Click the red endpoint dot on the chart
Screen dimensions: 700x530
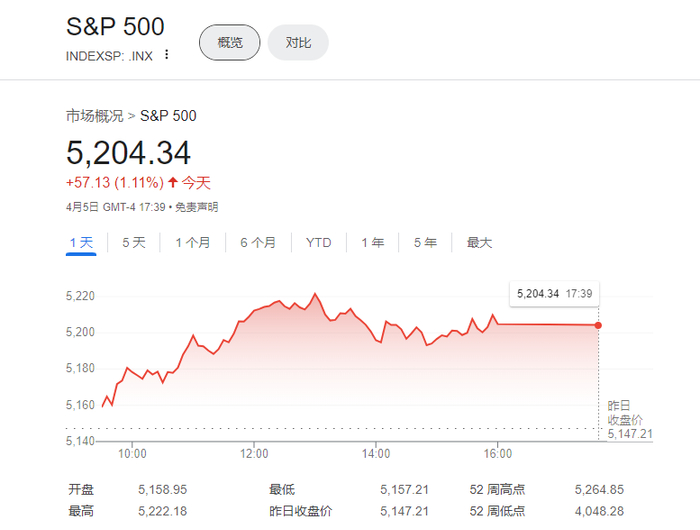coord(598,325)
